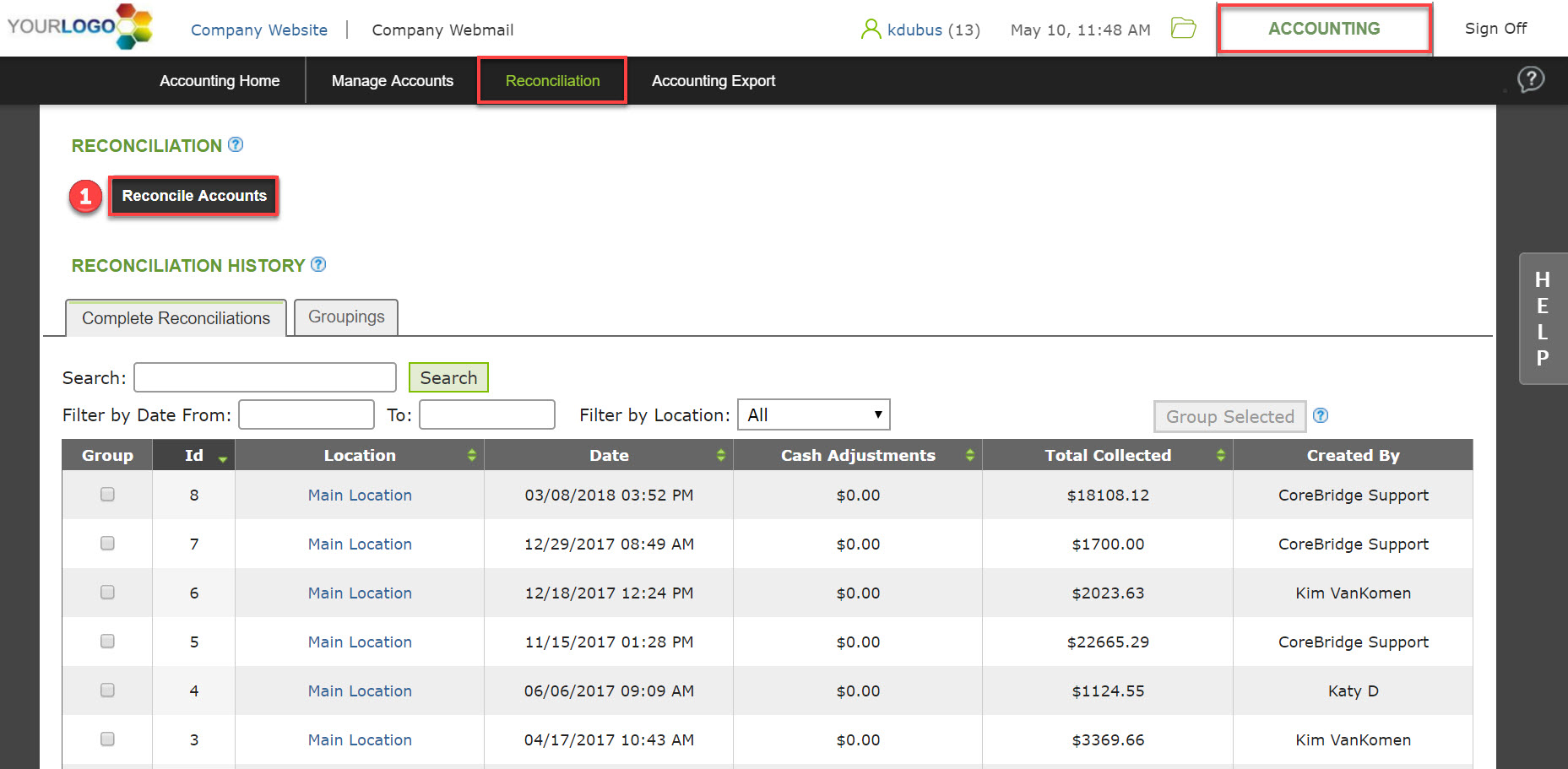Sort by Cash Adjustments sort arrows
1568x769 pixels.
click(x=970, y=455)
